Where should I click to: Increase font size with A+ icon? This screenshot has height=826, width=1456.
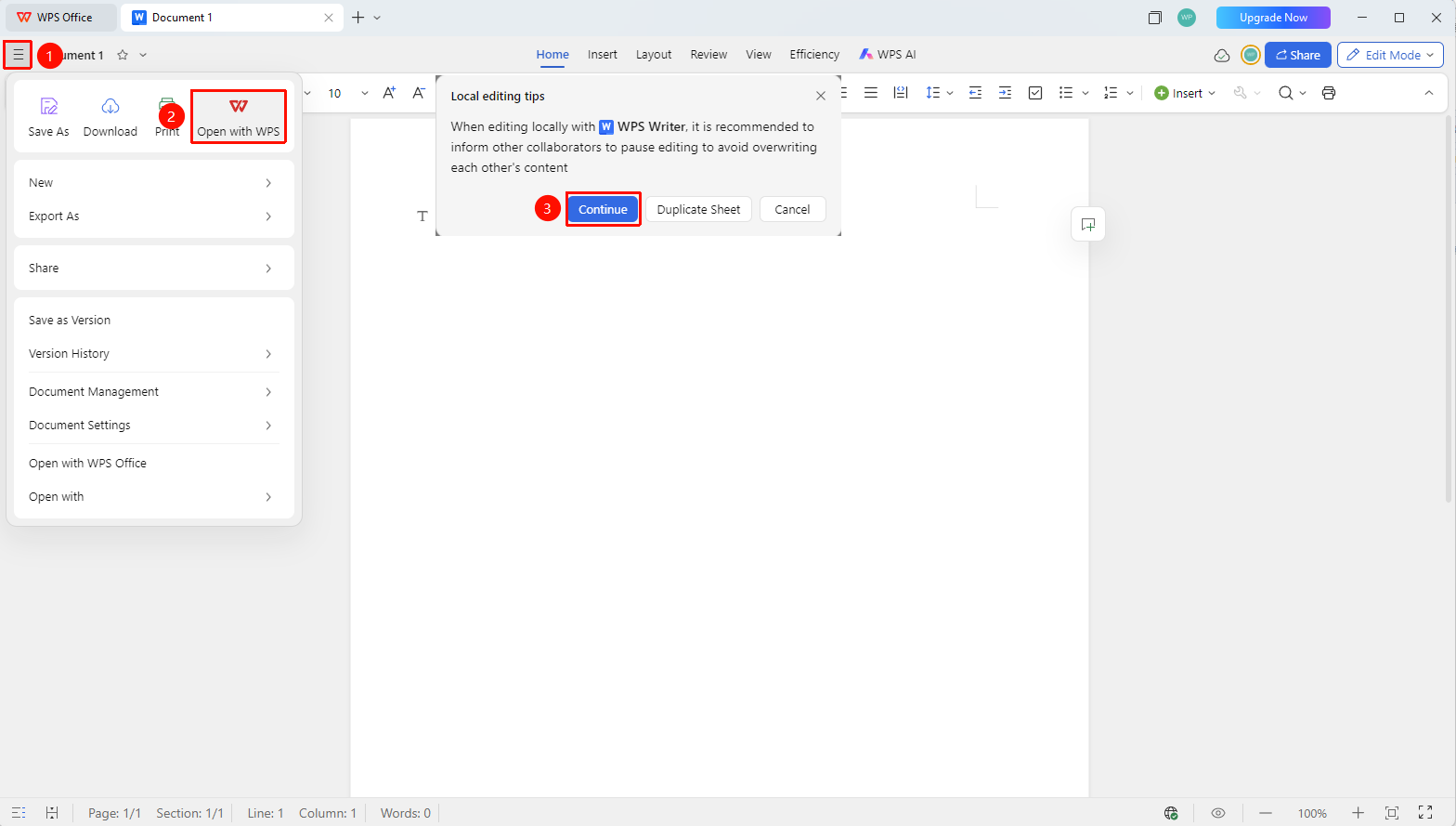click(389, 93)
